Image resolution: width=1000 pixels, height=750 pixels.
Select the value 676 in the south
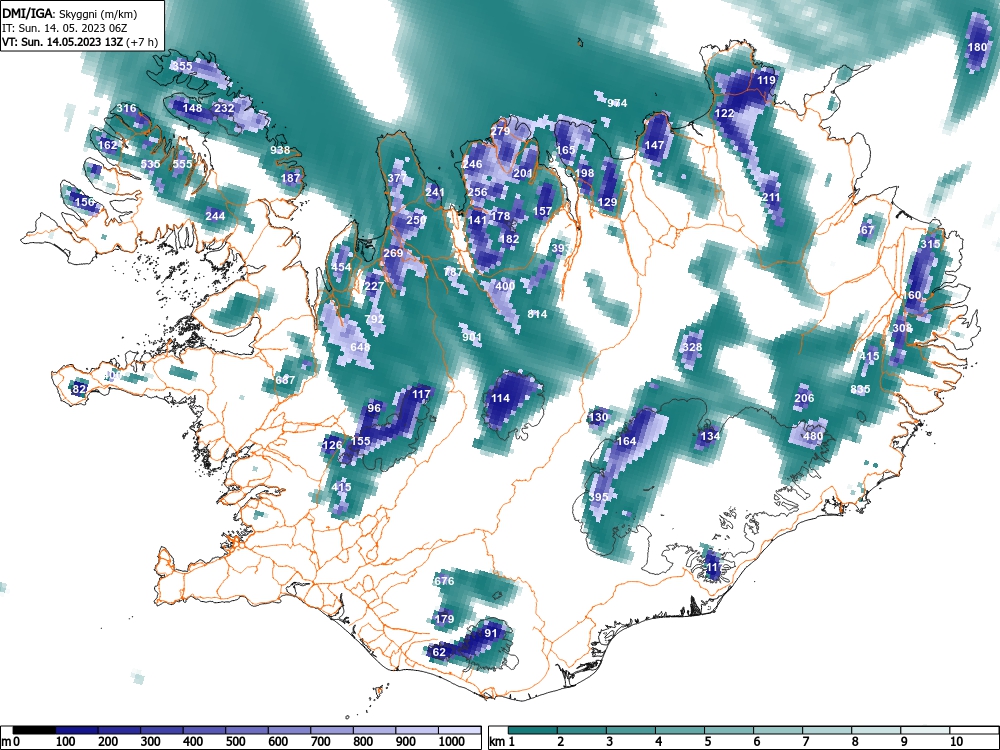pyautogui.click(x=445, y=581)
